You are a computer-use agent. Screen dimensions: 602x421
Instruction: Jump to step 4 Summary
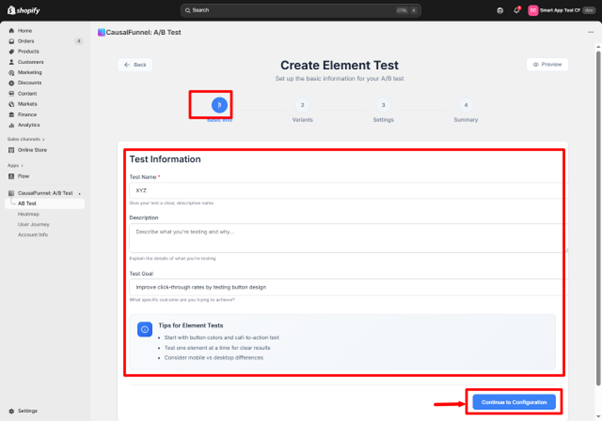[465, 105]
